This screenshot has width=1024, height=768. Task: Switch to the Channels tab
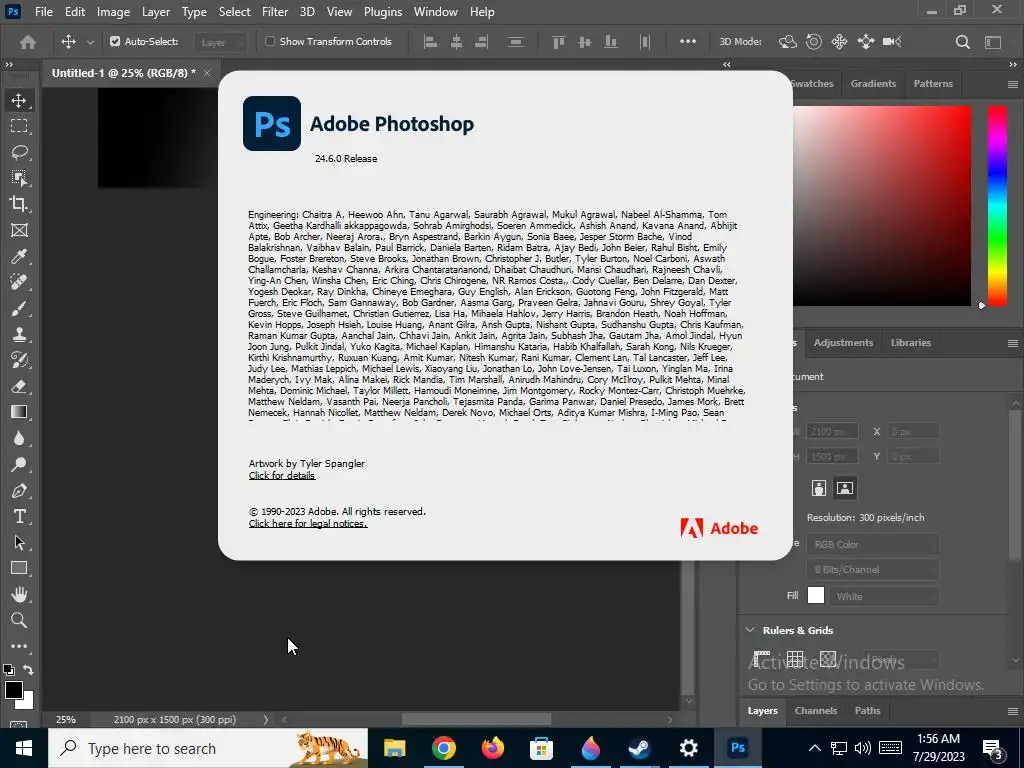816,711
